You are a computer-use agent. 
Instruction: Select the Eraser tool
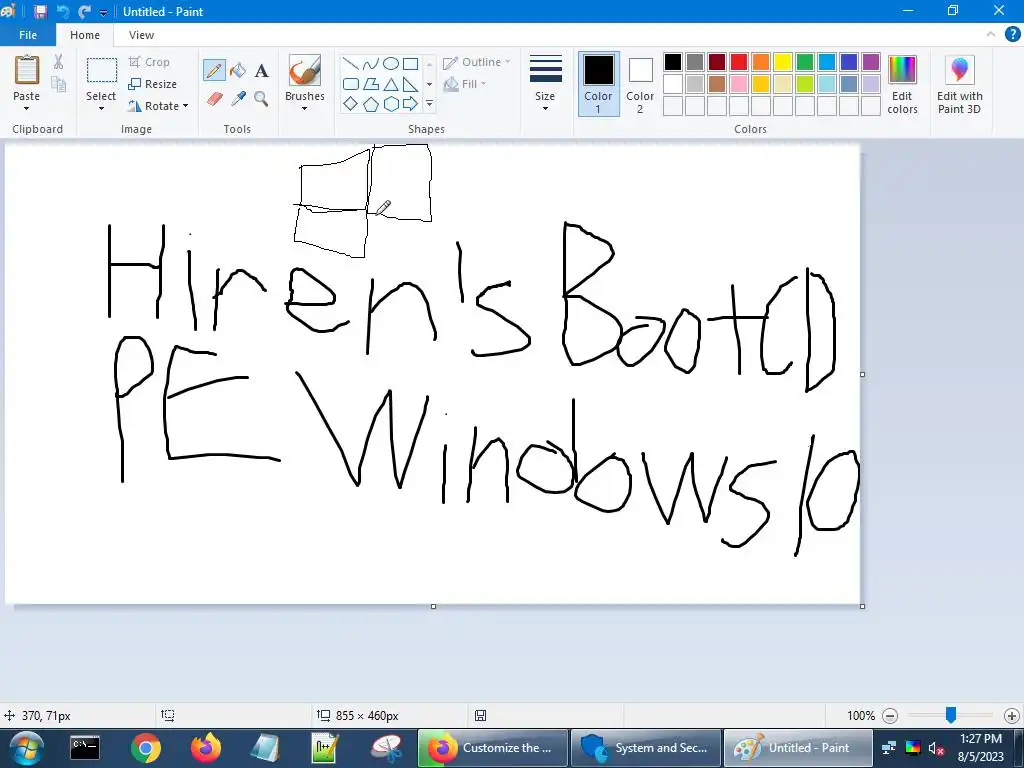(x=214, y=99)
